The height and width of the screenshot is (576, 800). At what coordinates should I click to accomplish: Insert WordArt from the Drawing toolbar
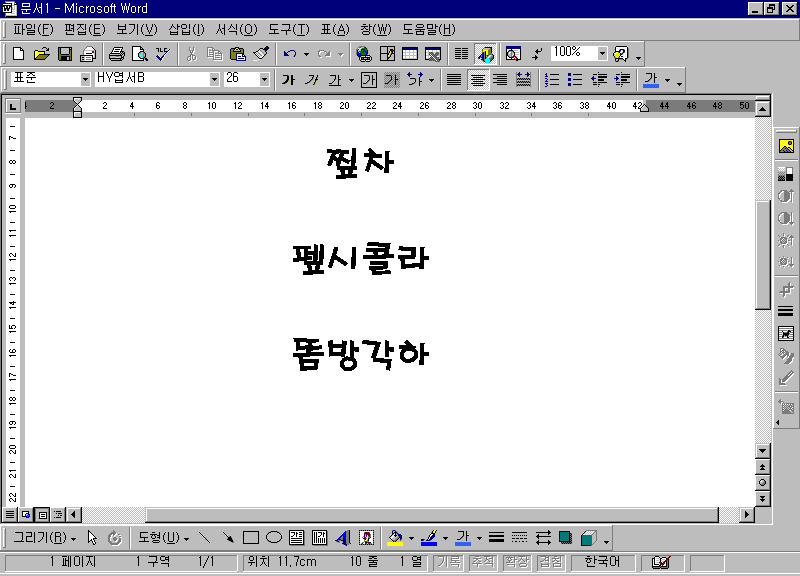(x=343, y=538)
